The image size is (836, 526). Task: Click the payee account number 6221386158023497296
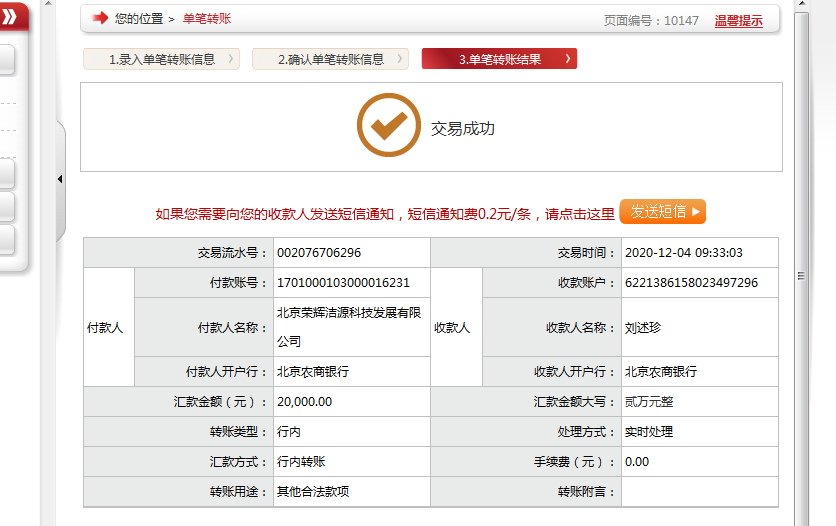coord(691,283)
